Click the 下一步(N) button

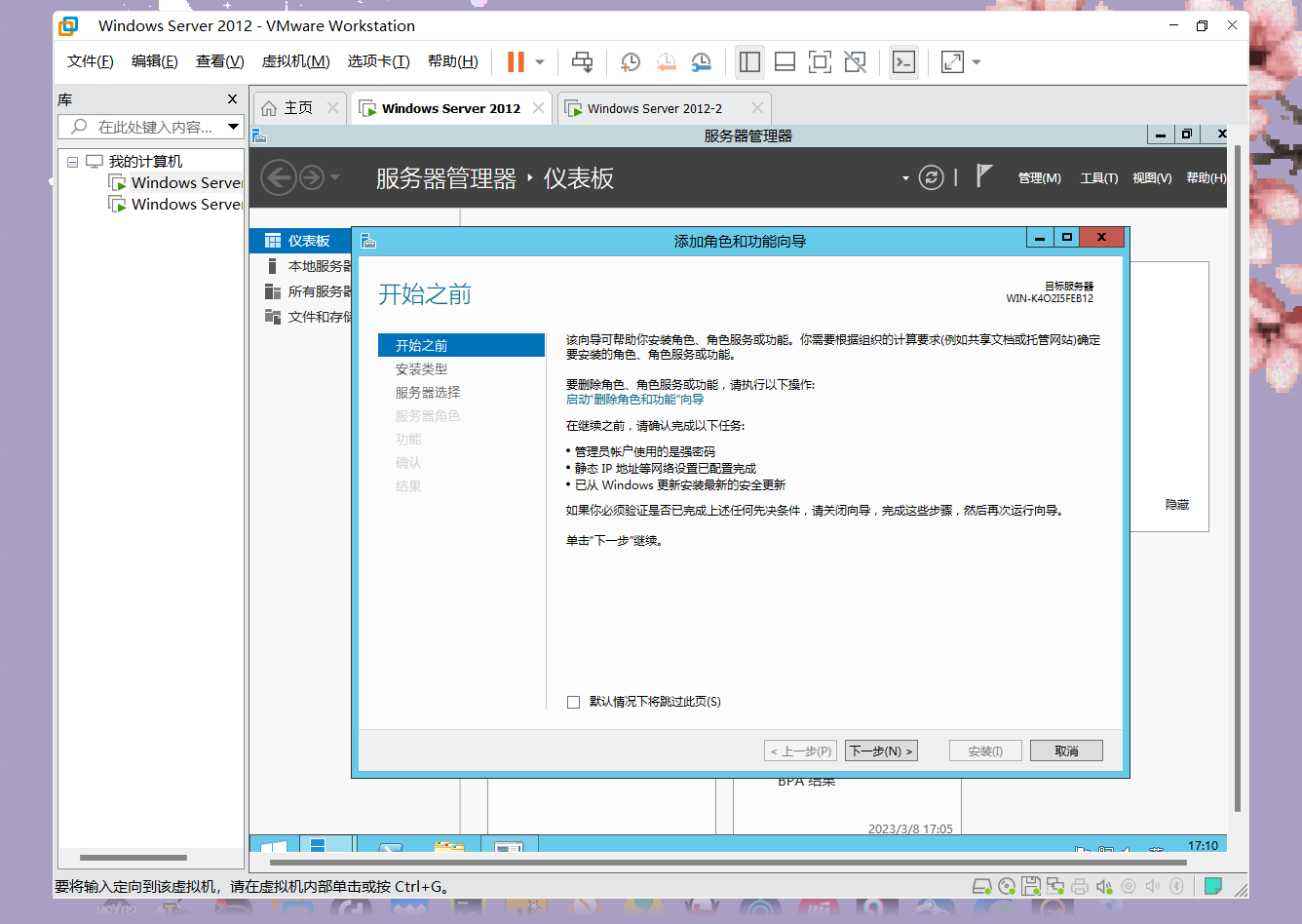(x=881, y=751)
